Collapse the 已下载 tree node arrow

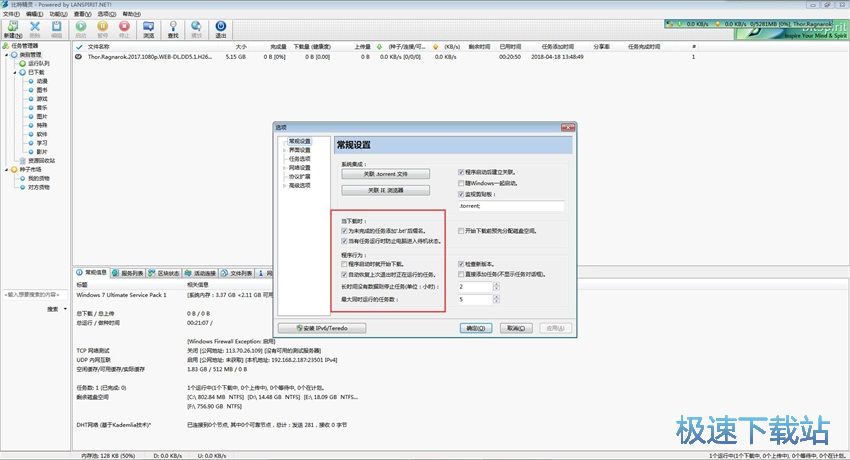15,72
